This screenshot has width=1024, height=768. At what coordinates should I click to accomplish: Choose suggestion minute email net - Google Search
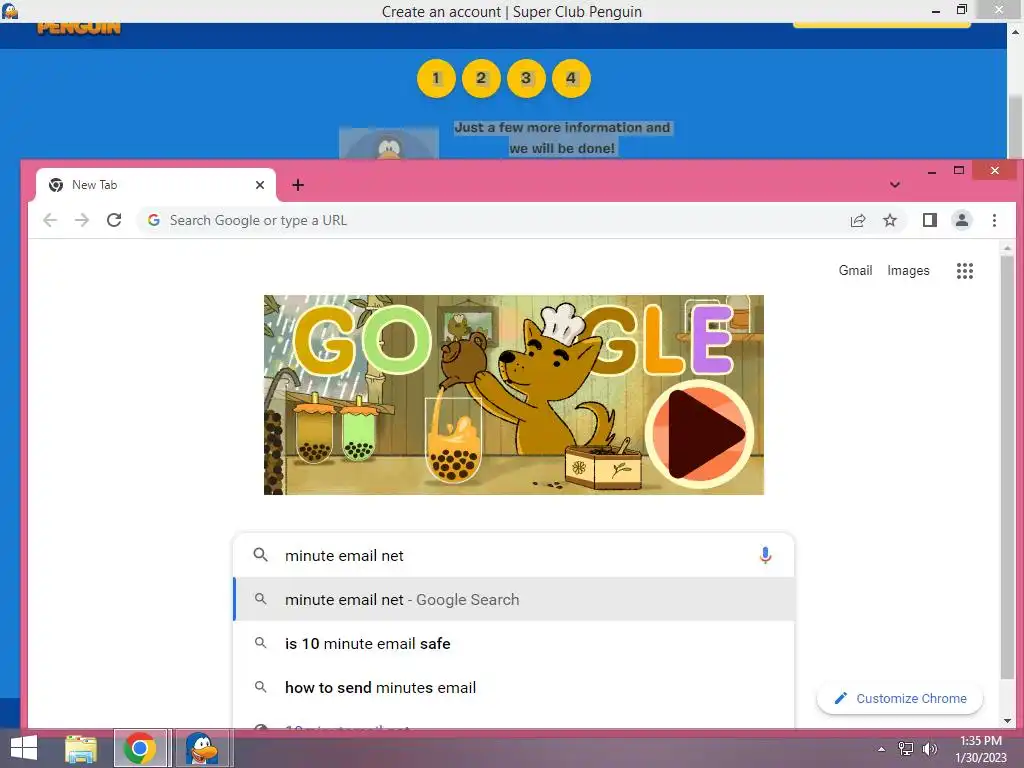(x=513, y=600)
